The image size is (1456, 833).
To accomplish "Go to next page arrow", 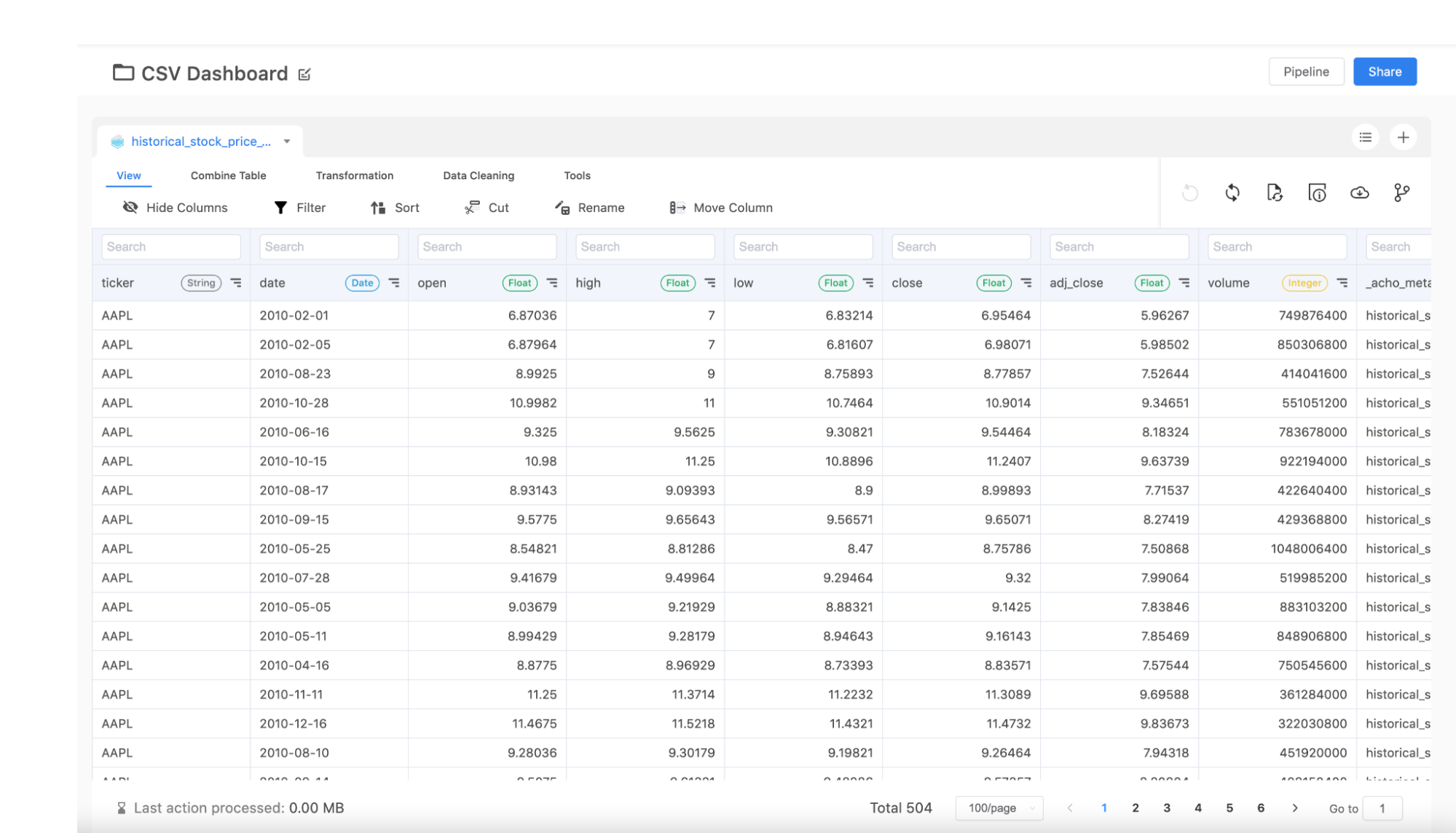I will coord(1294,807).
